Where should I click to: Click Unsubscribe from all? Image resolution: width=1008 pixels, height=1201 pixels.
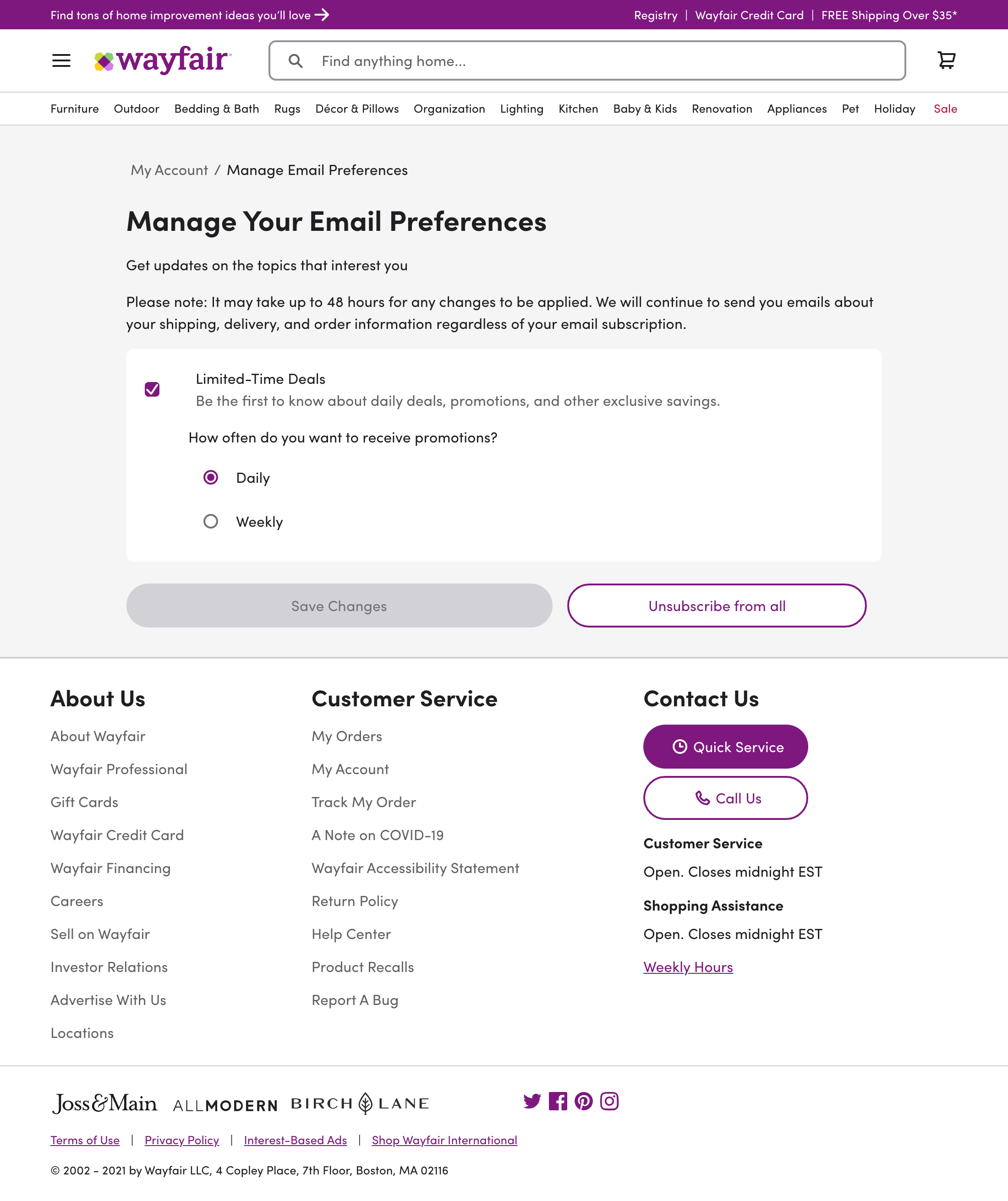pos(716,606)
